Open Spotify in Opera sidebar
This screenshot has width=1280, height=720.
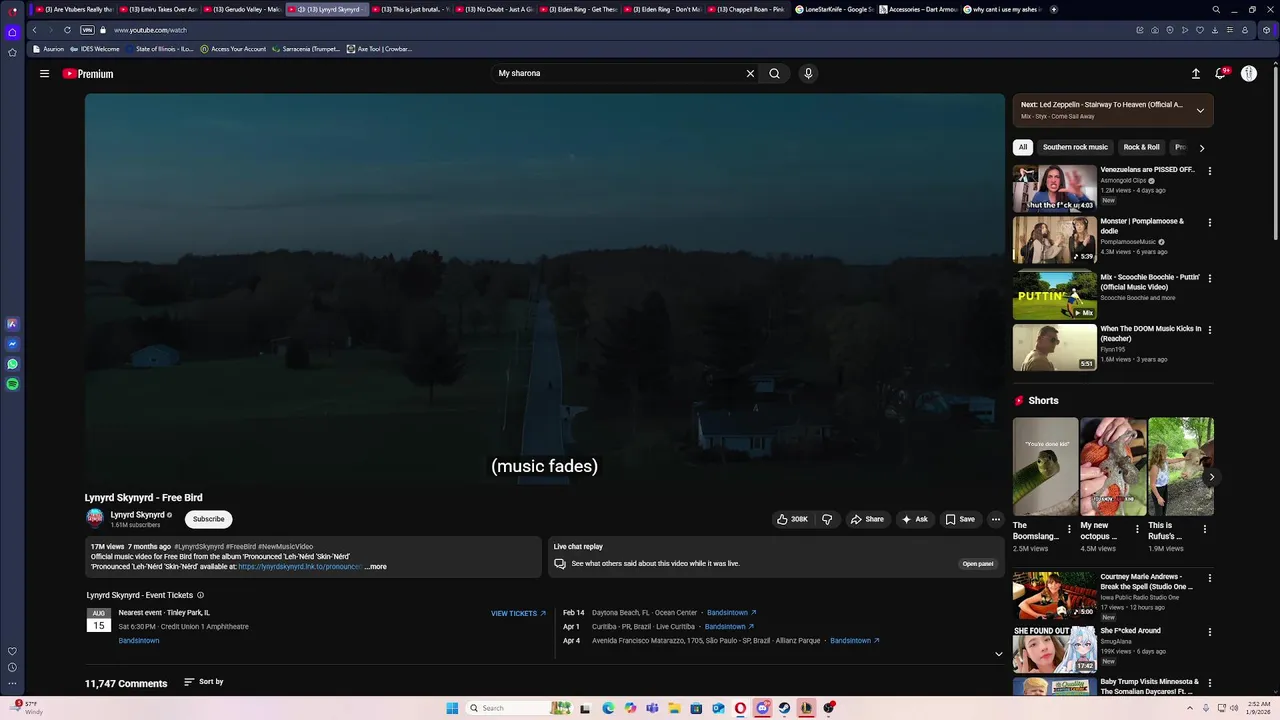(x=12, y=384)
